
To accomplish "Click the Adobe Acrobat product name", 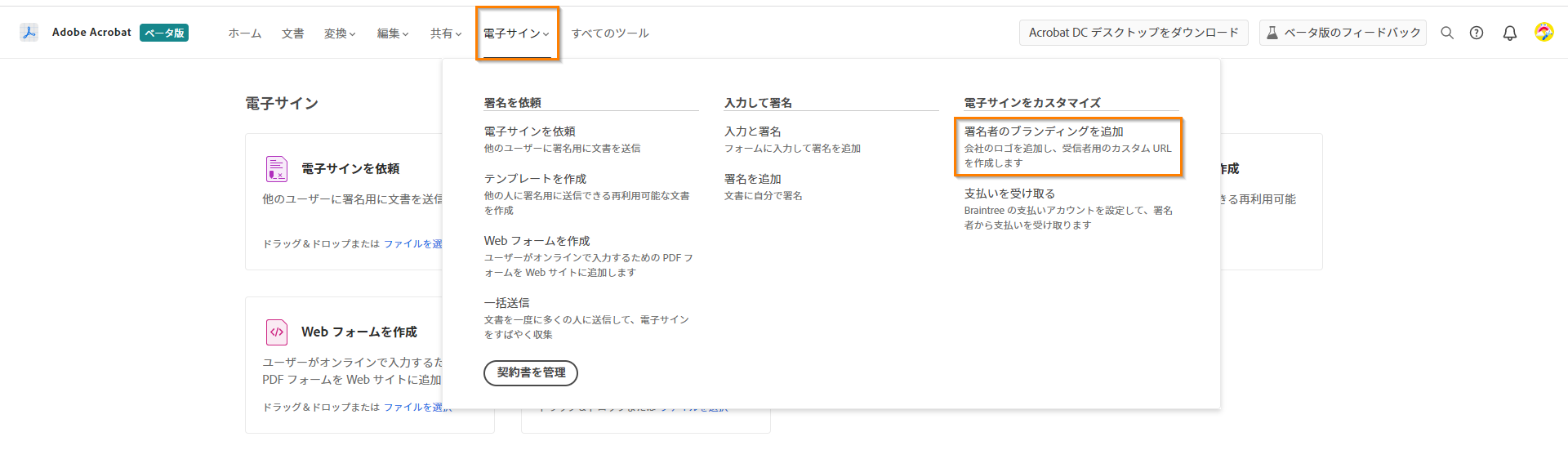I will (x=91, y=33).
